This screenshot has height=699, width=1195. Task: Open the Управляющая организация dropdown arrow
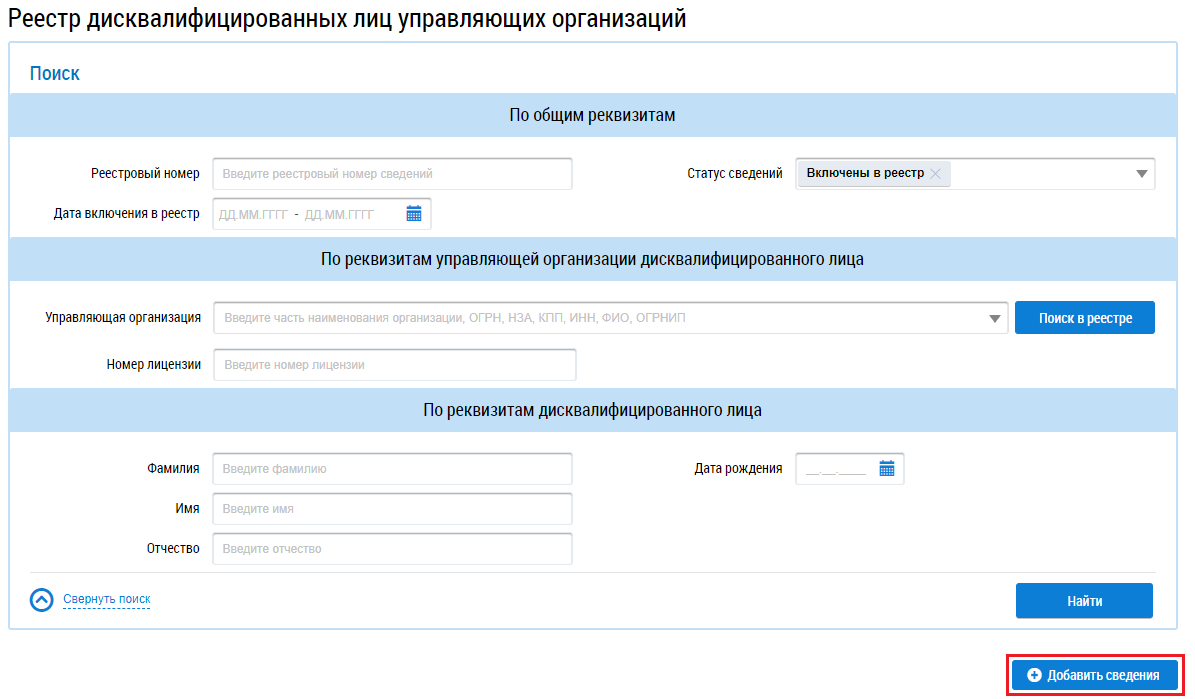point(994,319)
